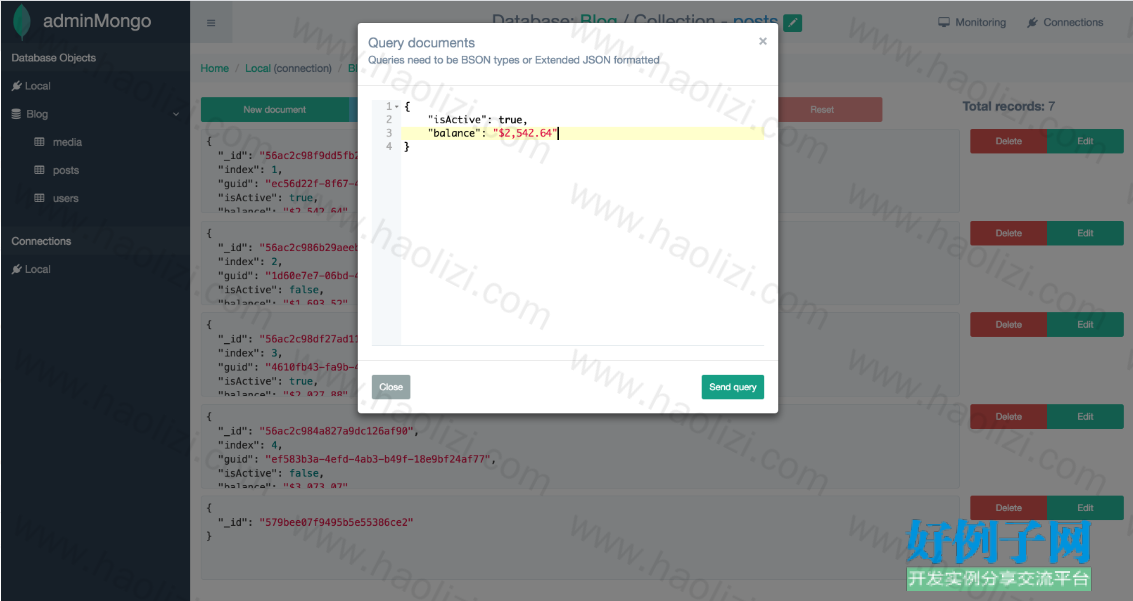The image size is (1133, 601).
Task: Click the Blog database stack icon
Action: [17, 114]
